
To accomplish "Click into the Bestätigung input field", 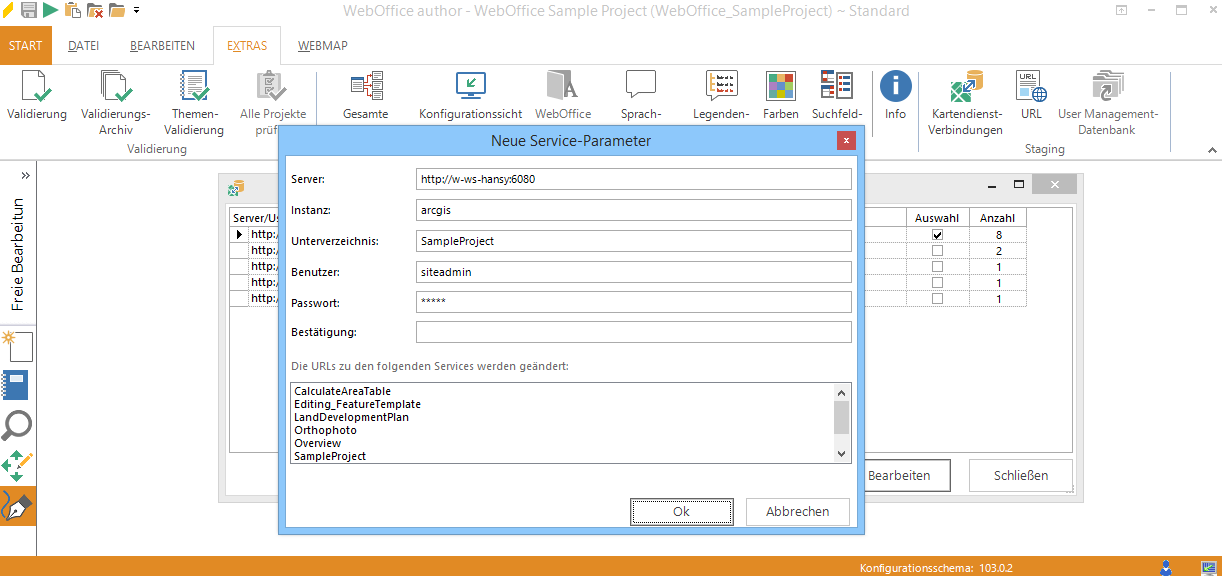I will (x=633, y=332).
